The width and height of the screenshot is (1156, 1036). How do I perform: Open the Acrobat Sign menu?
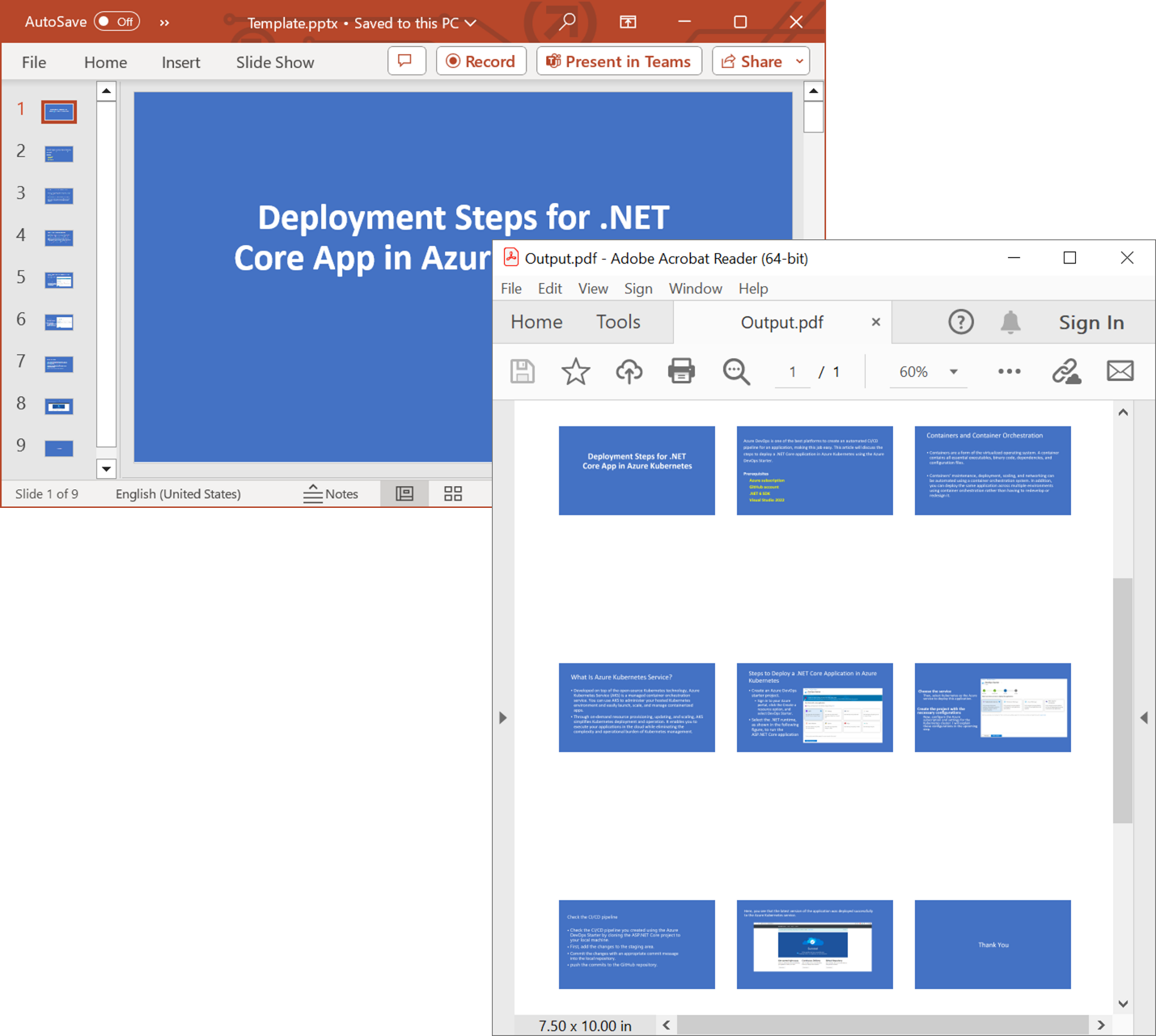[638, 289]
